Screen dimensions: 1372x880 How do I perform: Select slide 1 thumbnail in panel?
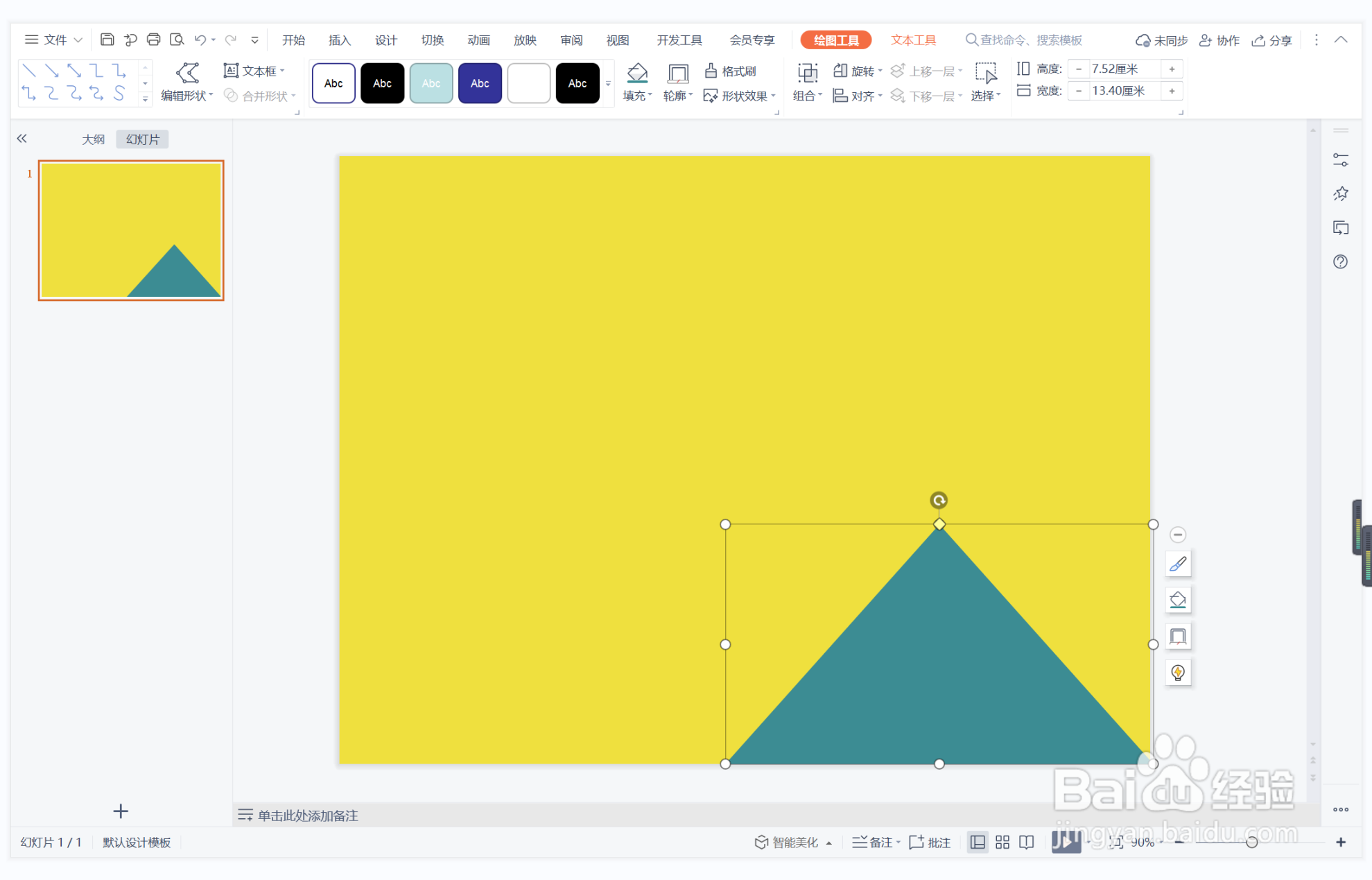[131, 230]
